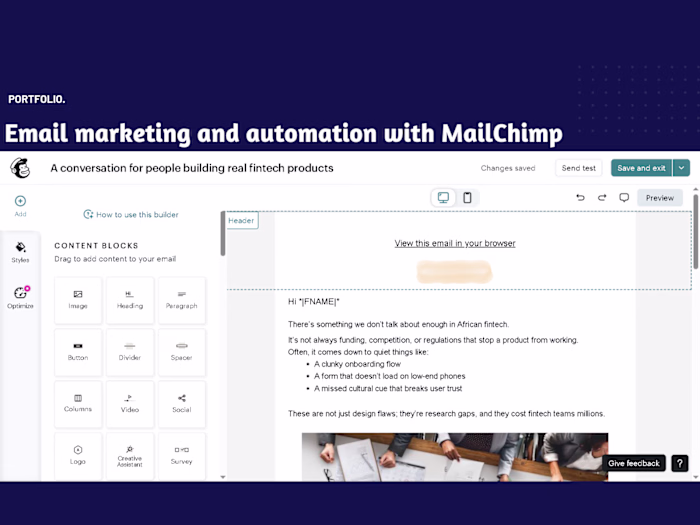Click the Send test button
Image resolution: width=700 pixels, height=525 pixels.
pyautogui.click(x=579, y=168)
